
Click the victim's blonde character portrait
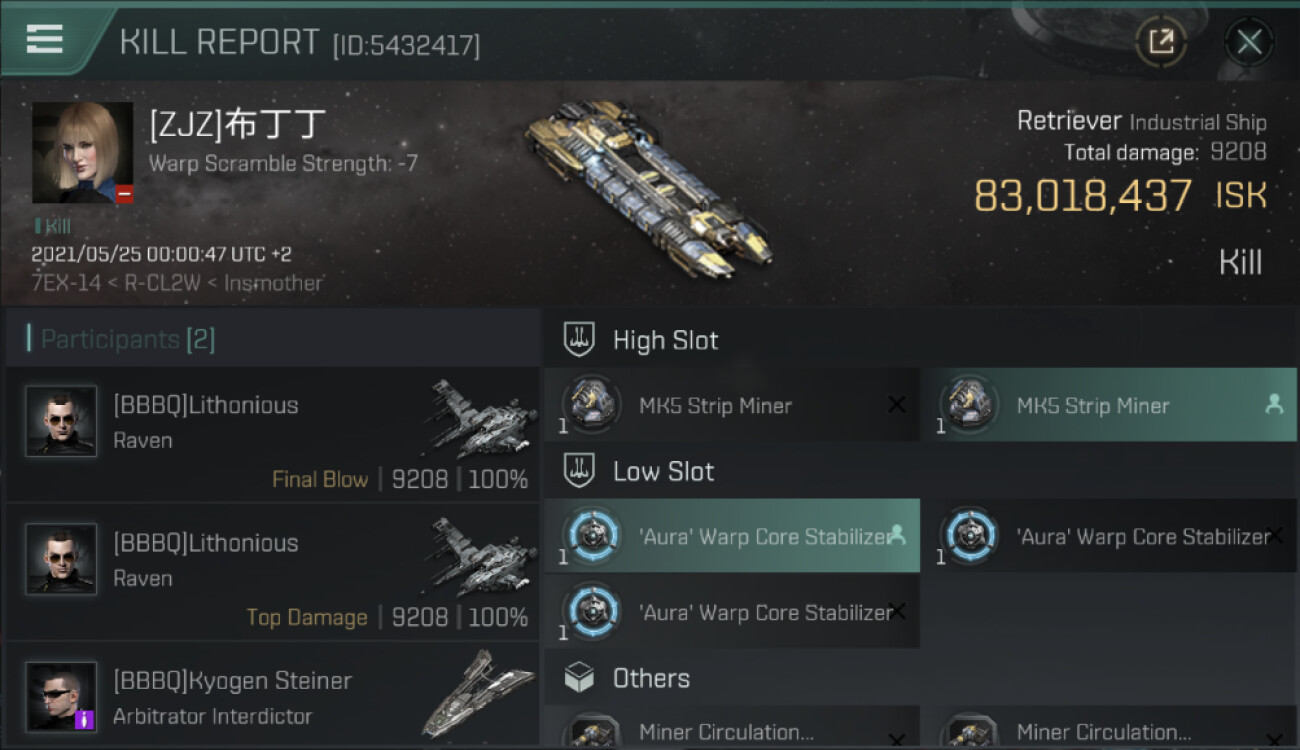pyautogui.click(x=82, y=152)
